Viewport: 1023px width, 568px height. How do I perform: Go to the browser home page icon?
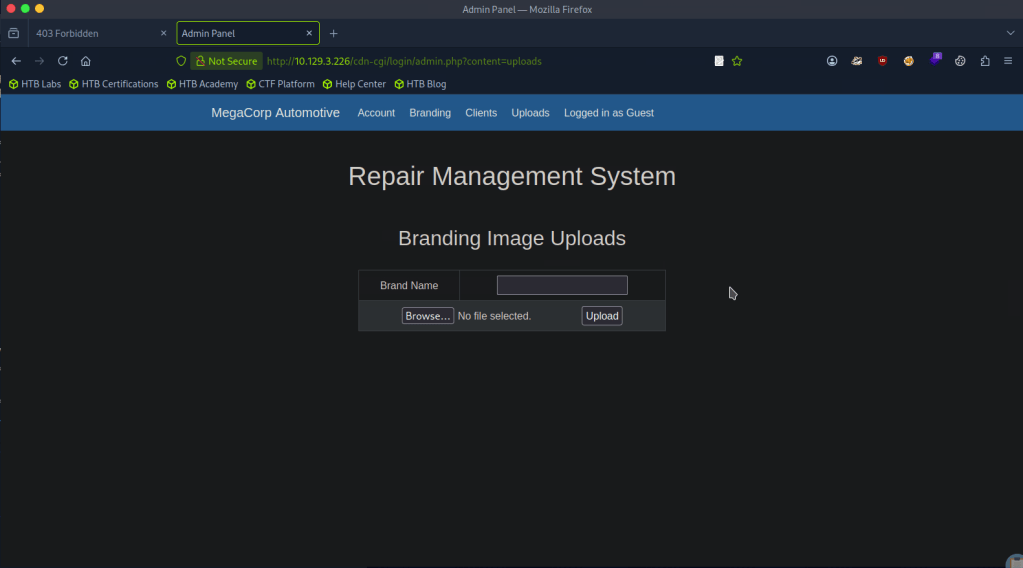tap(86, 61)
